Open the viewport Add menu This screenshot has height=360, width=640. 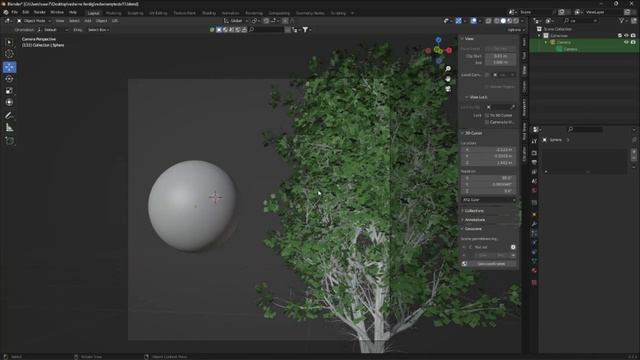87,20
